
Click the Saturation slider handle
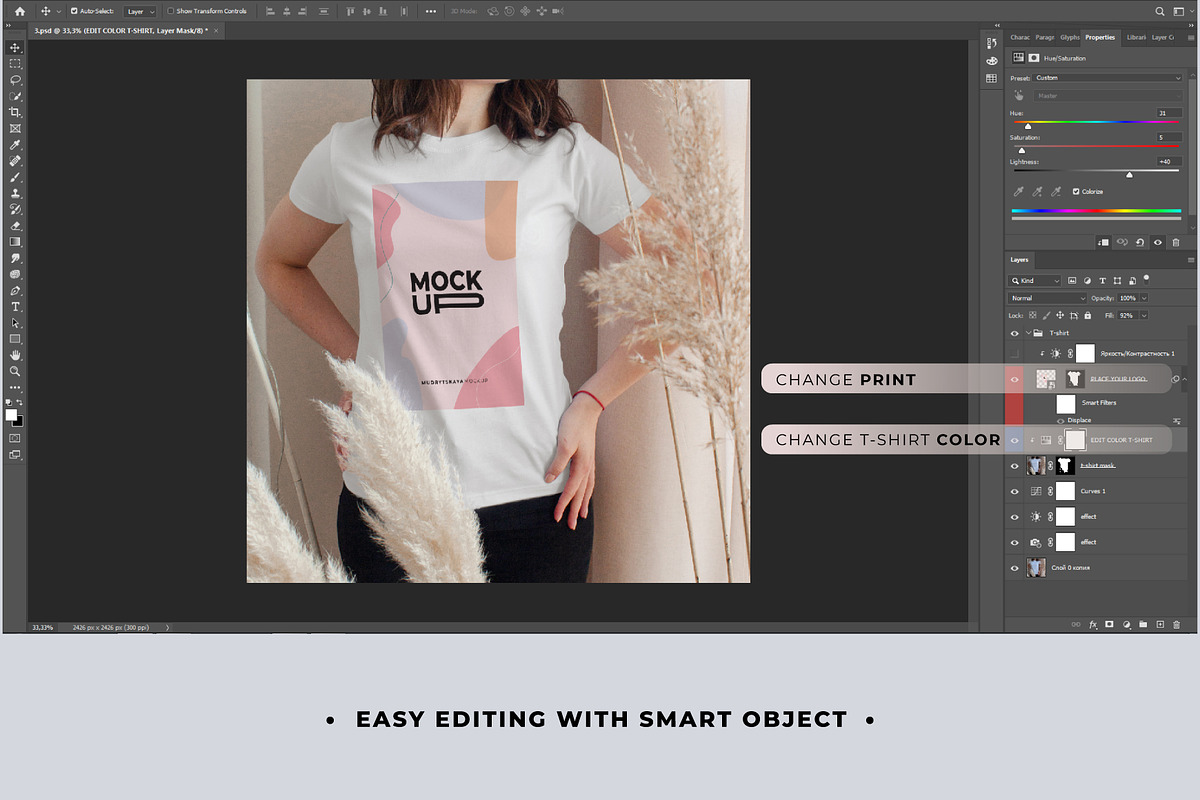click(x=1021, y=150)
